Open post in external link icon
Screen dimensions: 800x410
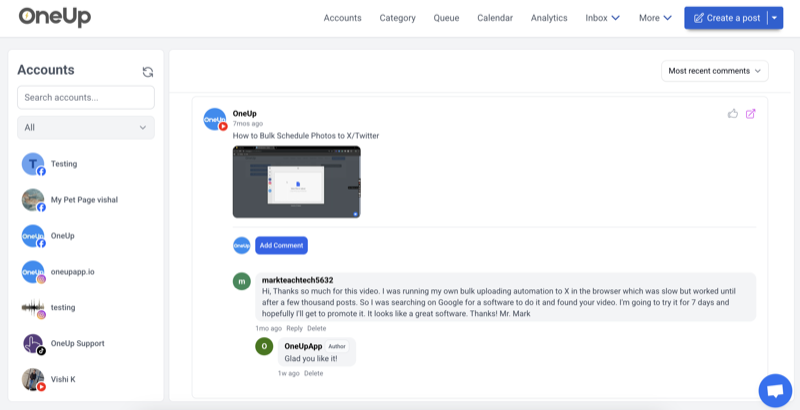(x=751, y=114)
